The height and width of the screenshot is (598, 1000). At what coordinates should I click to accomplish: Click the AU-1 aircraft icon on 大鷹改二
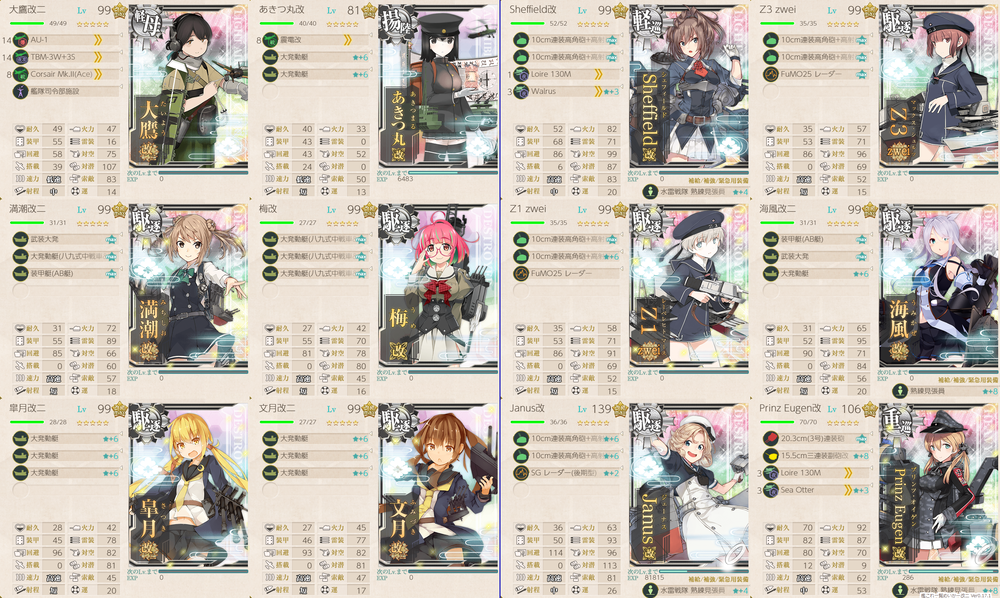20,40
